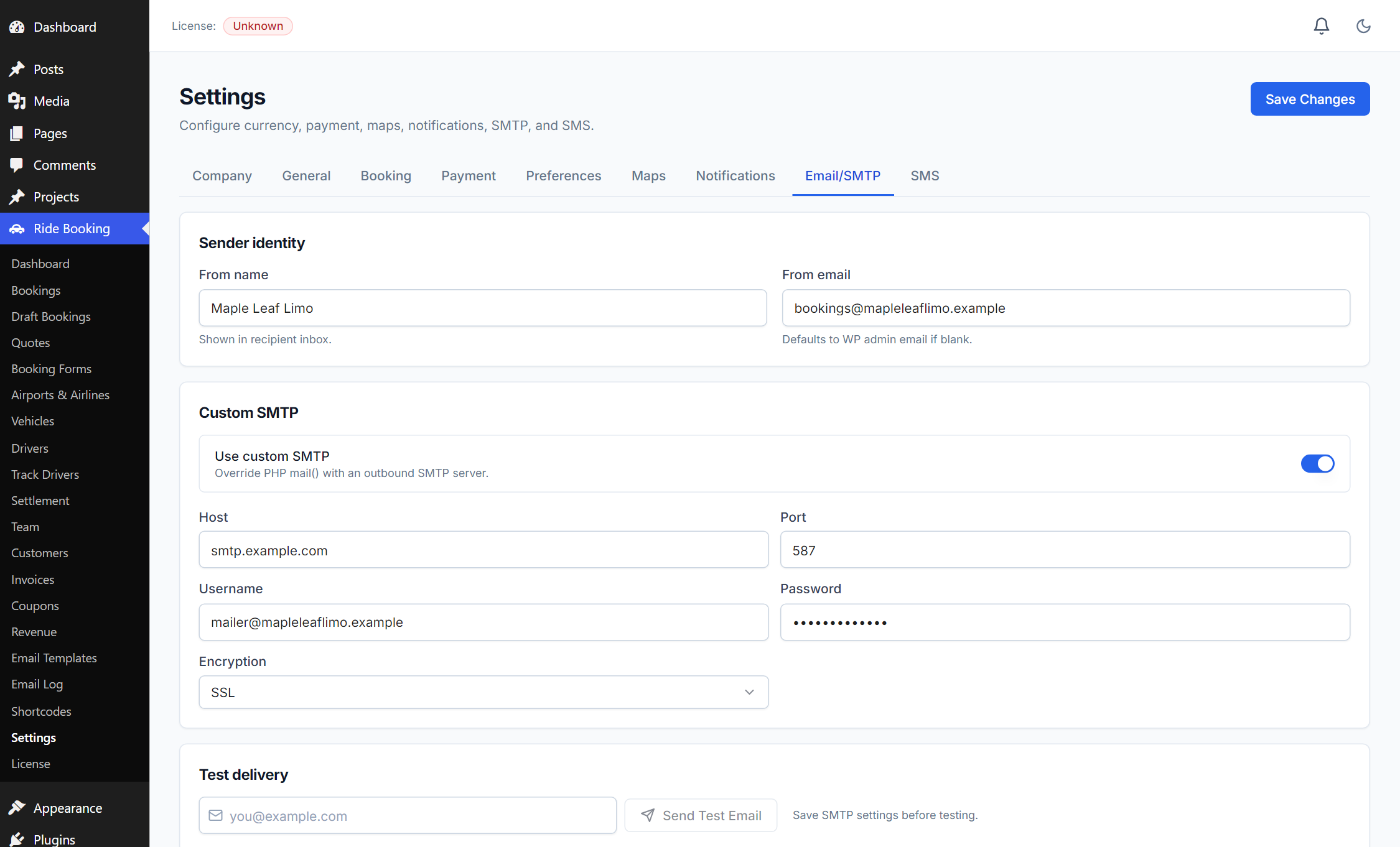
Task: Open Bookings in the Ride Booking submenu
Action: (x=36, y=290)
